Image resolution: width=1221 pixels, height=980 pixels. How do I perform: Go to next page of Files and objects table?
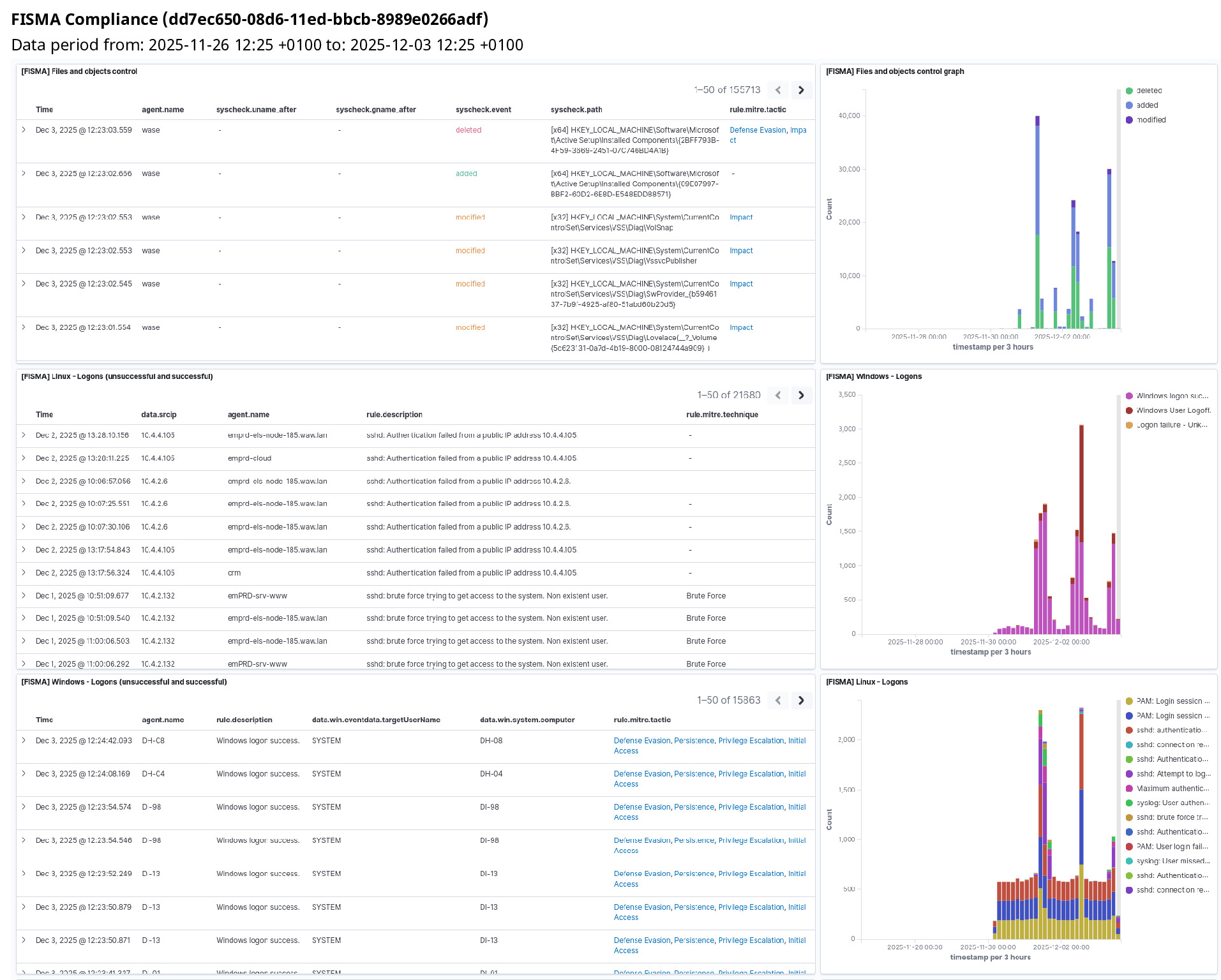tap(801, 90)
